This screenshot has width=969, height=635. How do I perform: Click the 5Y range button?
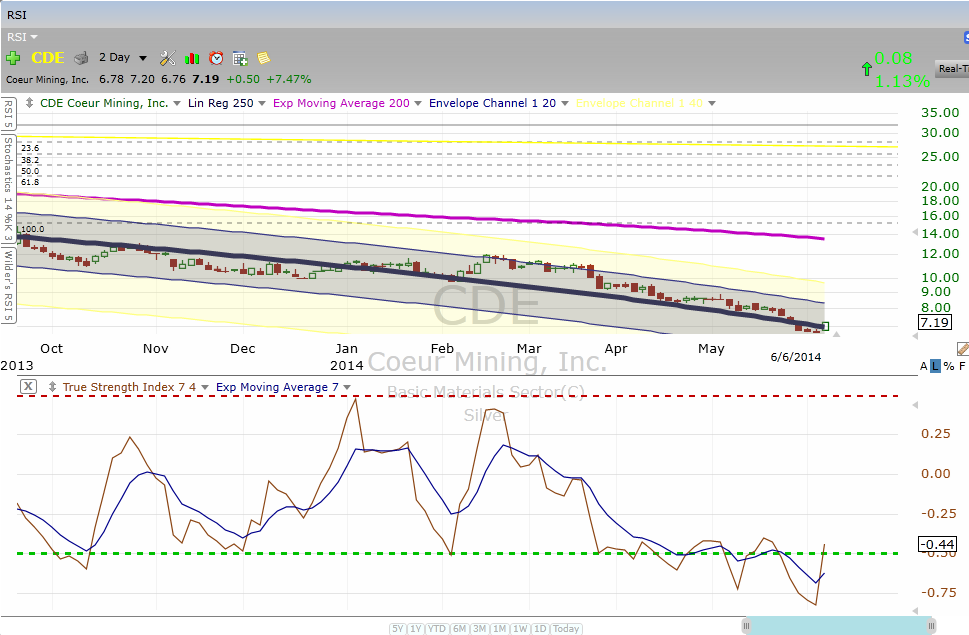(397, 629)
